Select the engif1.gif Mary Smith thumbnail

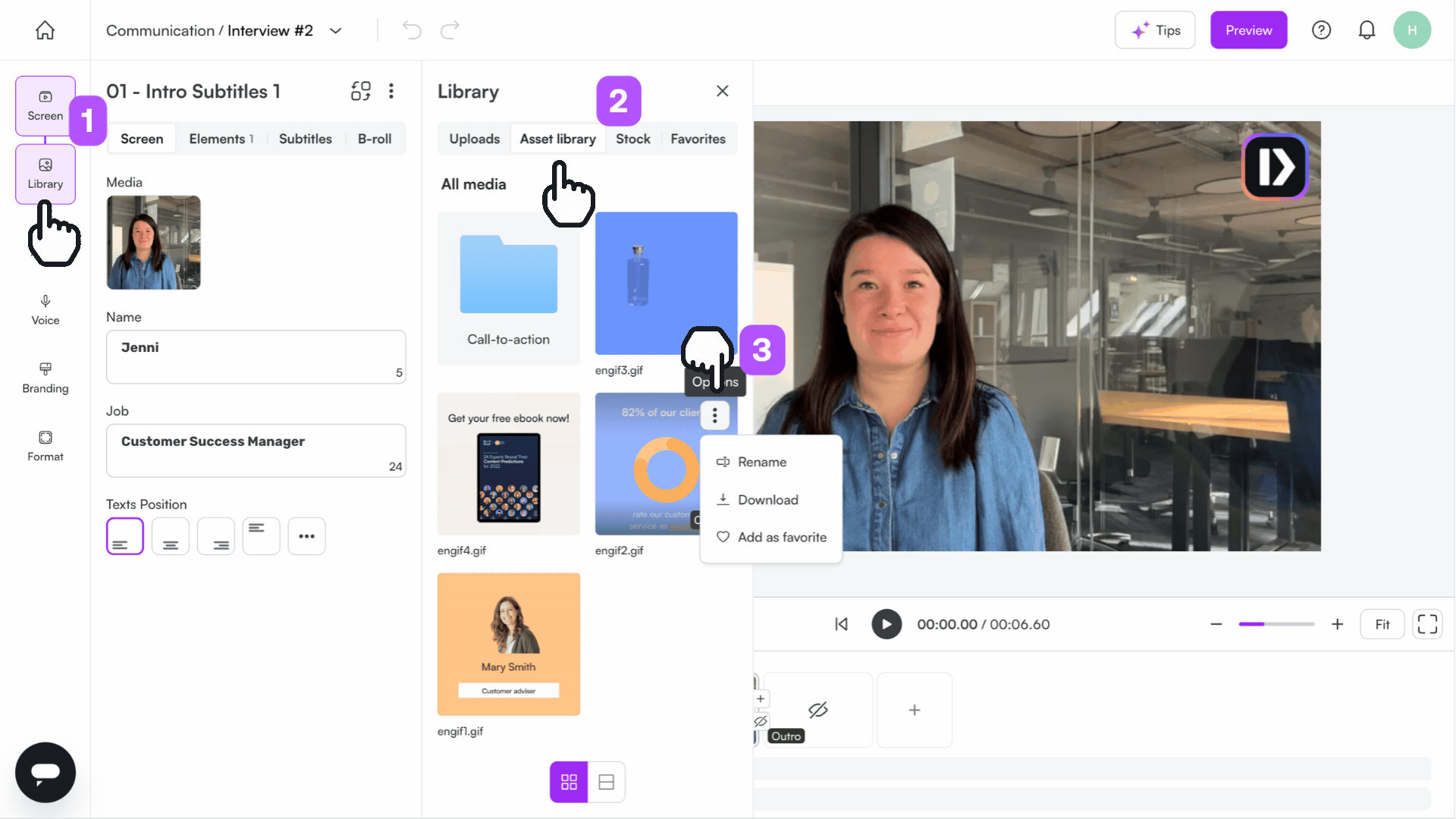[509, 645]
